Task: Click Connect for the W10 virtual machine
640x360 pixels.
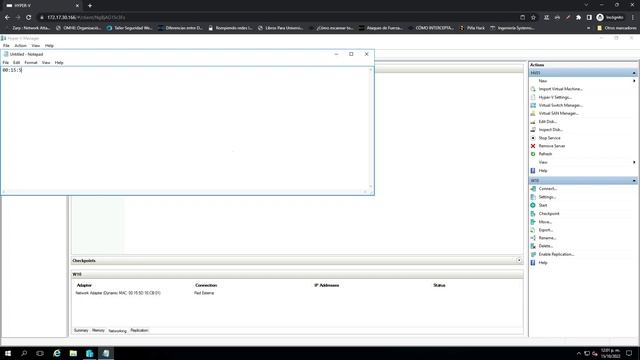Action: (547, 189)
